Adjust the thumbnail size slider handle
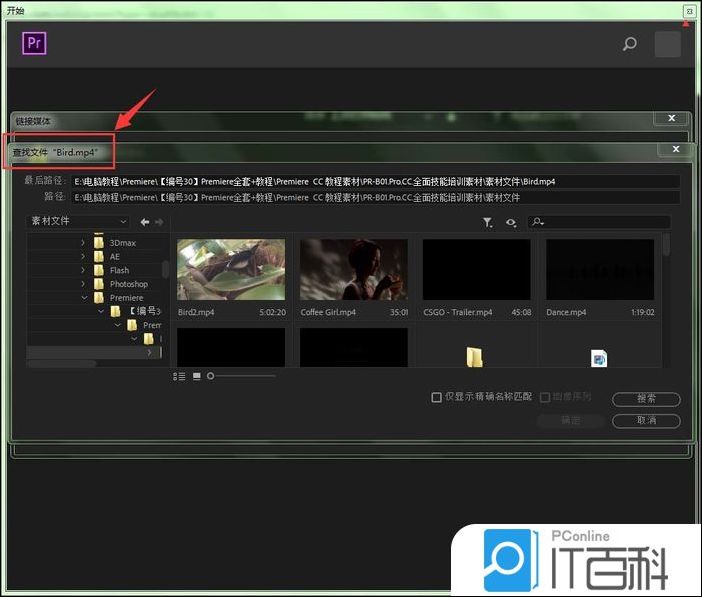Screen dimensions: 702x597 211,376
